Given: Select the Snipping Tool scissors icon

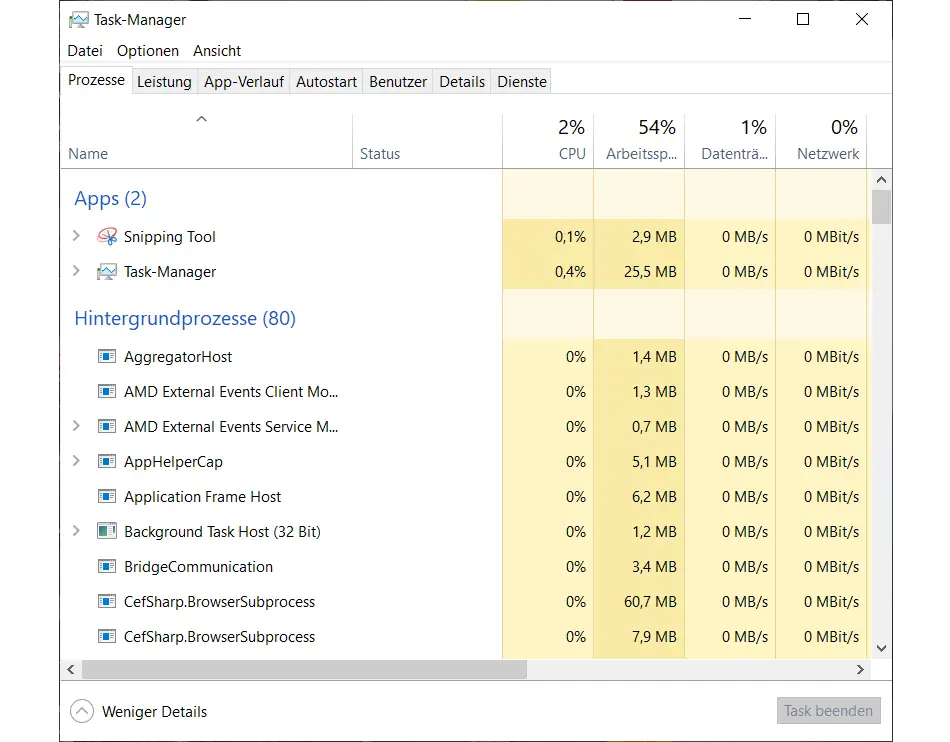Looking at the screenshot, I should (x=107, y=236).
